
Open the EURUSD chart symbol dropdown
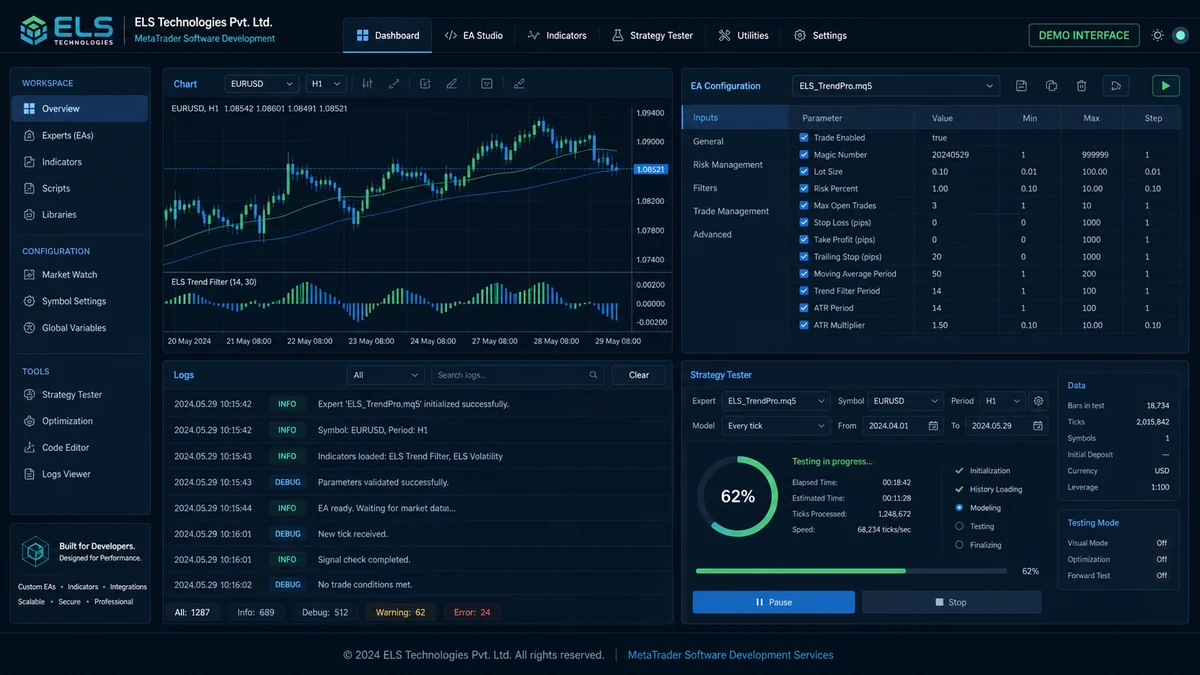[x=262, y=85]
